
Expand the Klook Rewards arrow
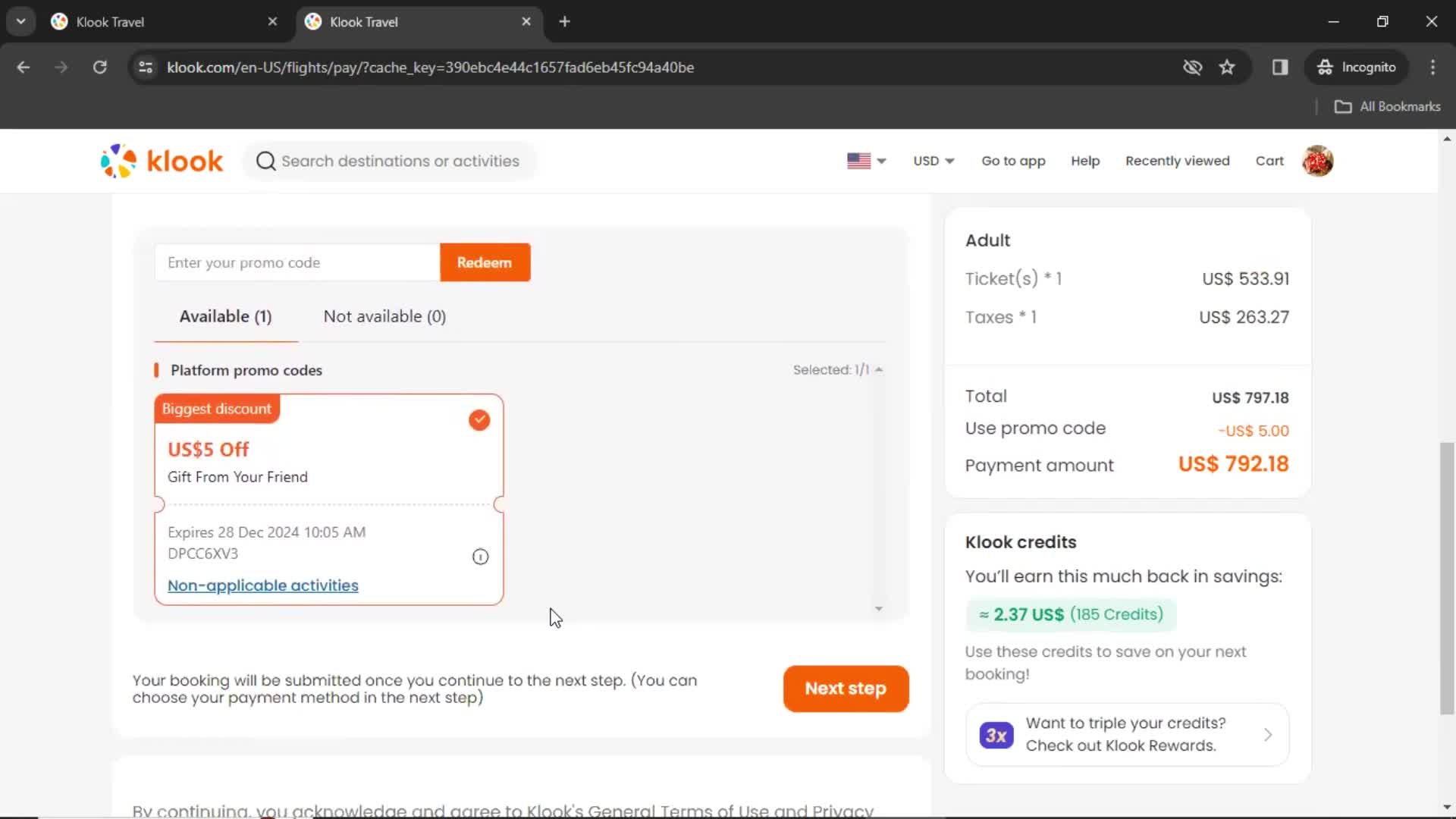[x=1269, y=734]
